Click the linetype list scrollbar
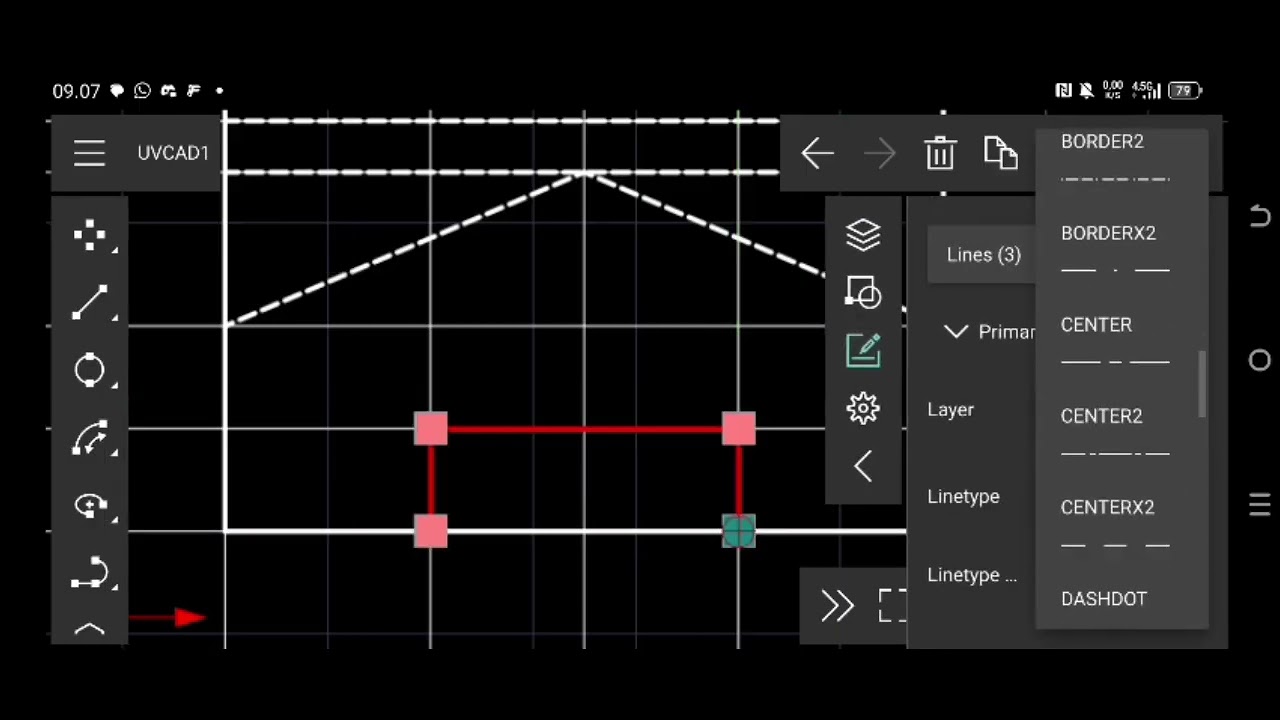The image size is (1280, 720). click(1202, 384)
